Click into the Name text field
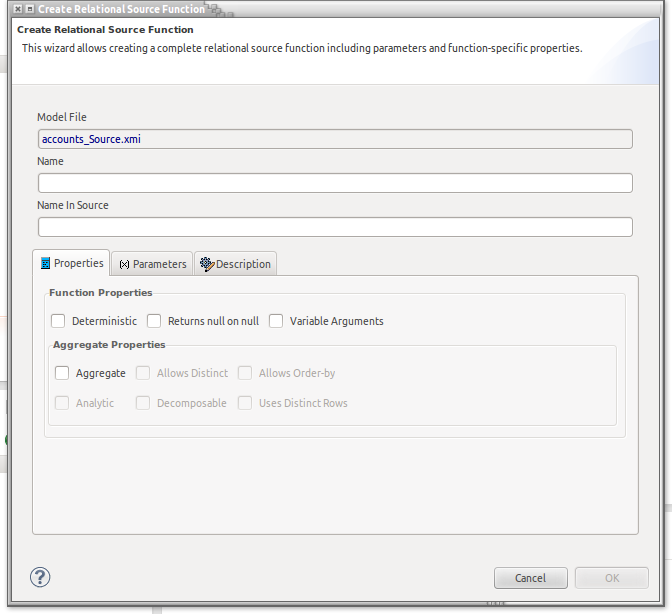 pyautogui.click(x=335, y=183)
